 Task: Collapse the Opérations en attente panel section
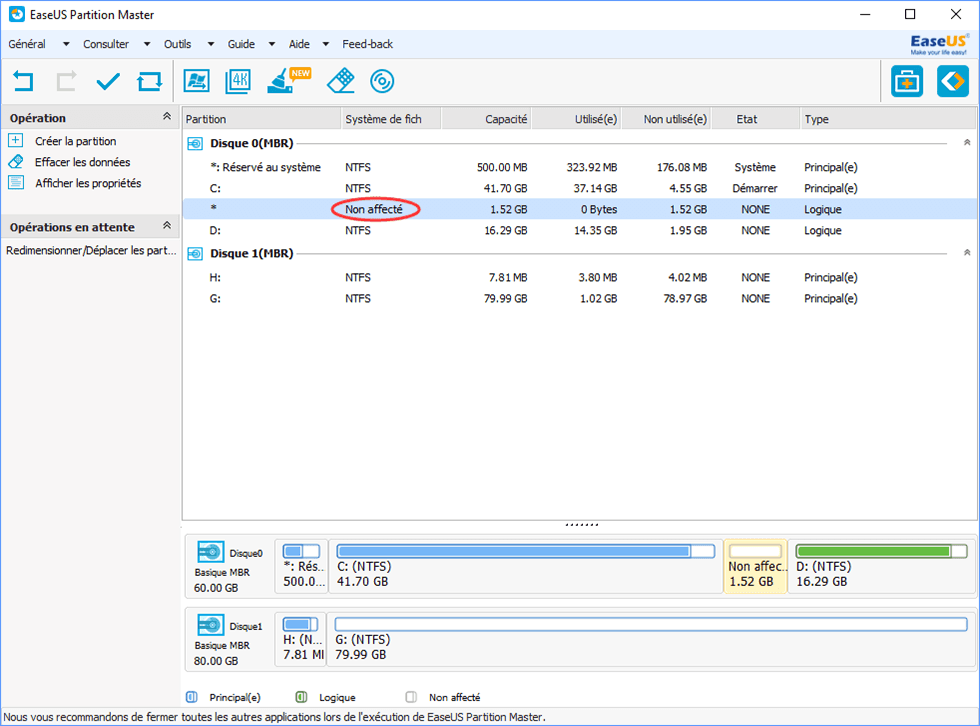pos(167,225)
